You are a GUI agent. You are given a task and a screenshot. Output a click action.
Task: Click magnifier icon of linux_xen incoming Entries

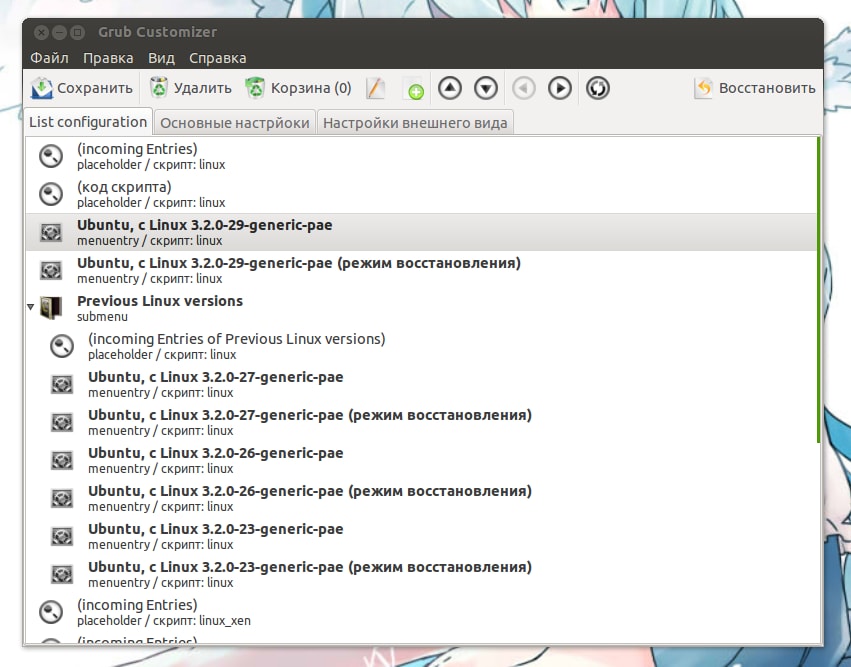(51, 612)
